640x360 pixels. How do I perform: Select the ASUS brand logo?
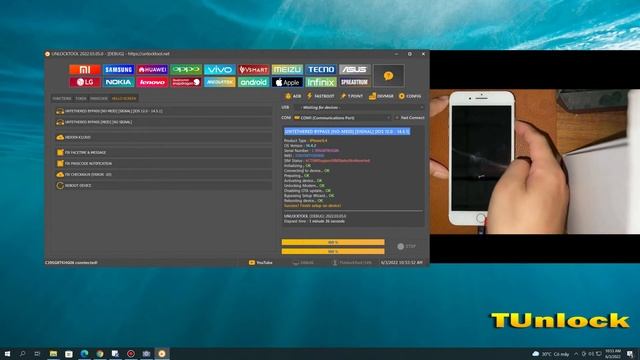pos(354,69)
